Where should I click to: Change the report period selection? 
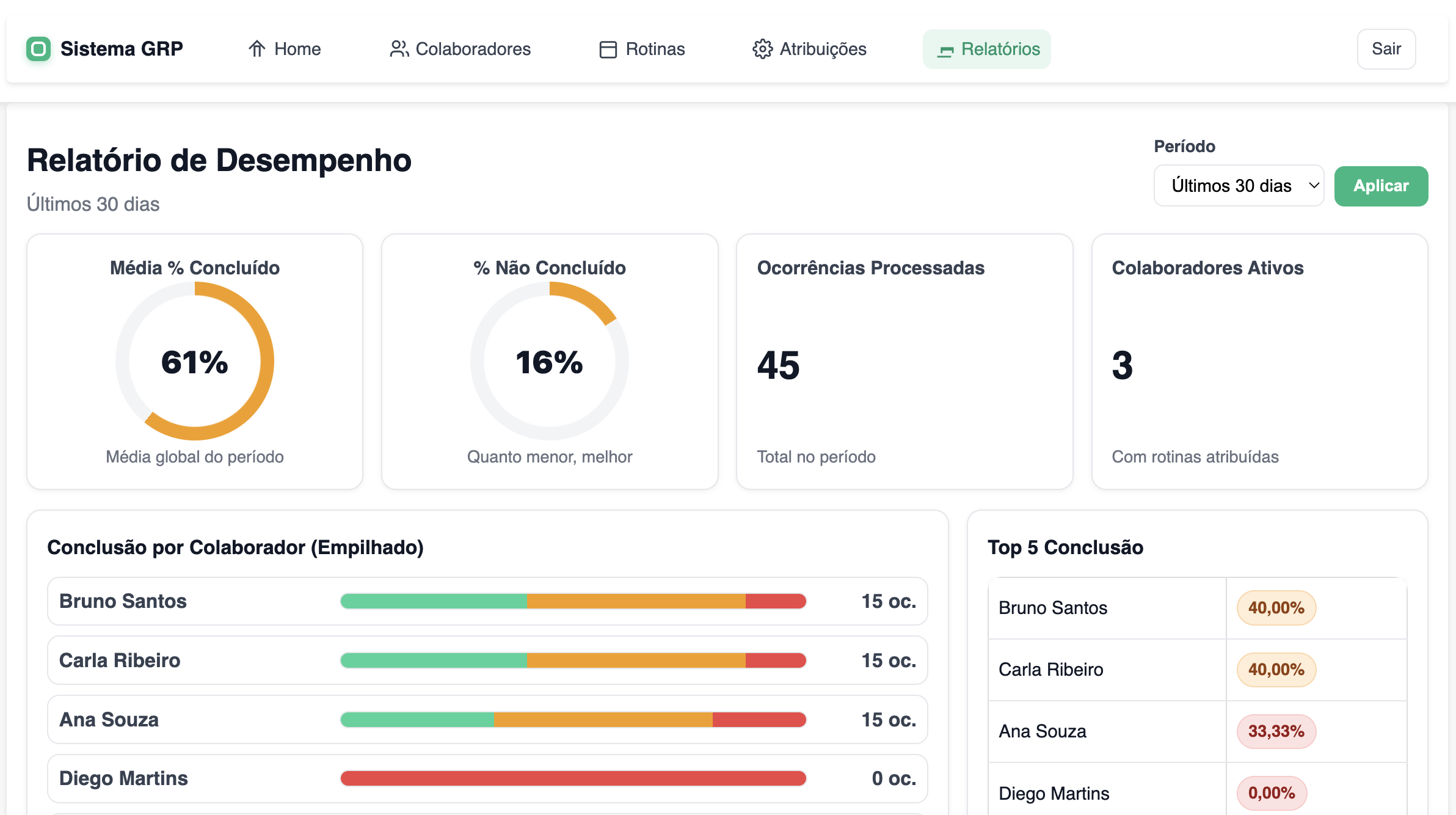1239,186
